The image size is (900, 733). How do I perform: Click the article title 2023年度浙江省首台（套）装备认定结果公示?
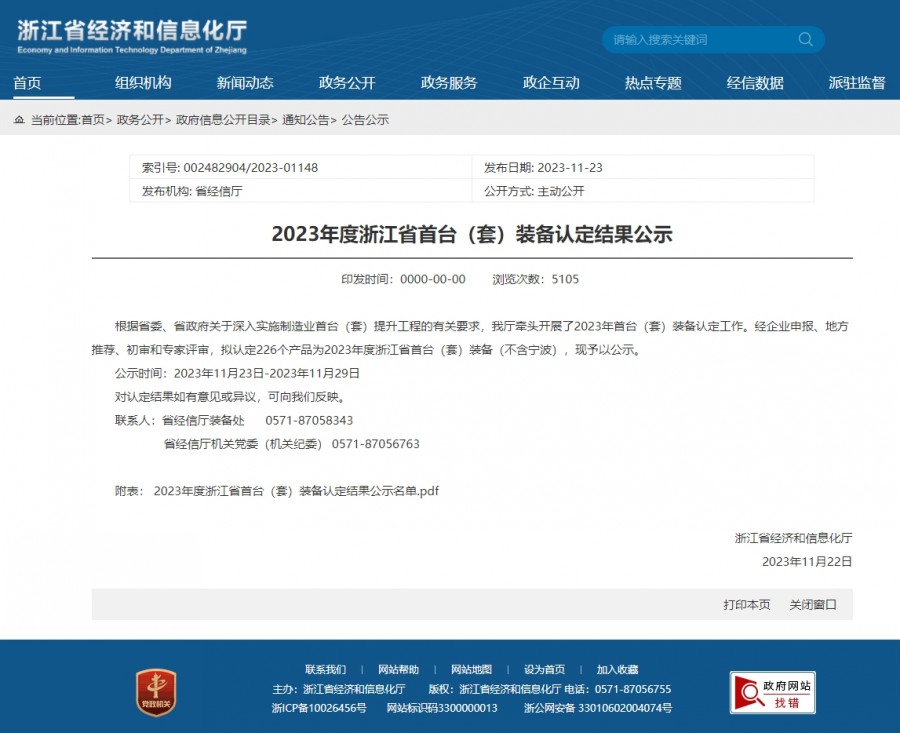tap(472, 234)
